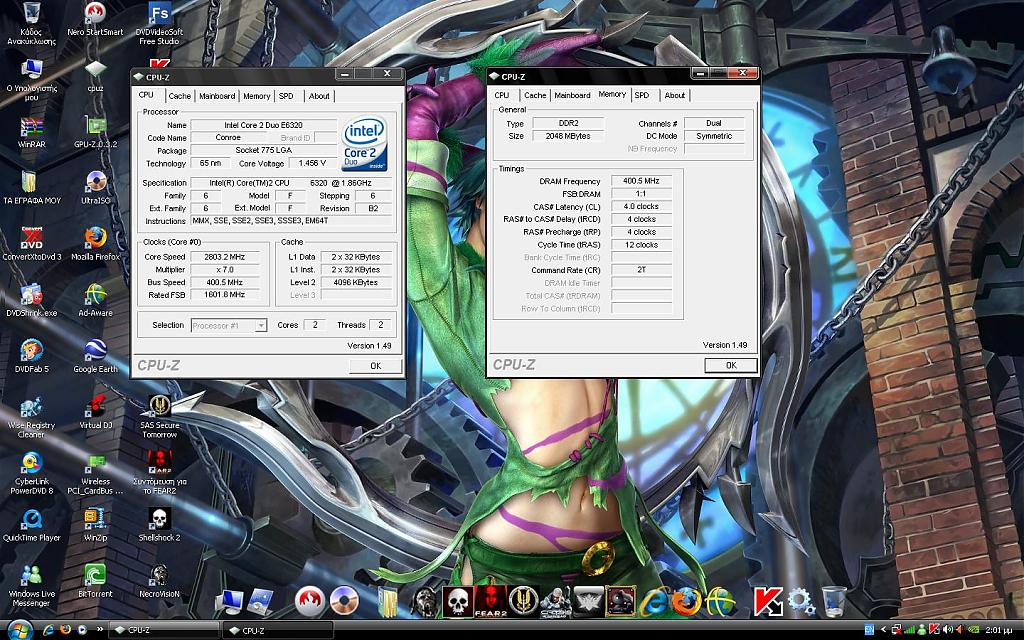
Task: Click the volume icon in system tray
Action: [946, 630]
